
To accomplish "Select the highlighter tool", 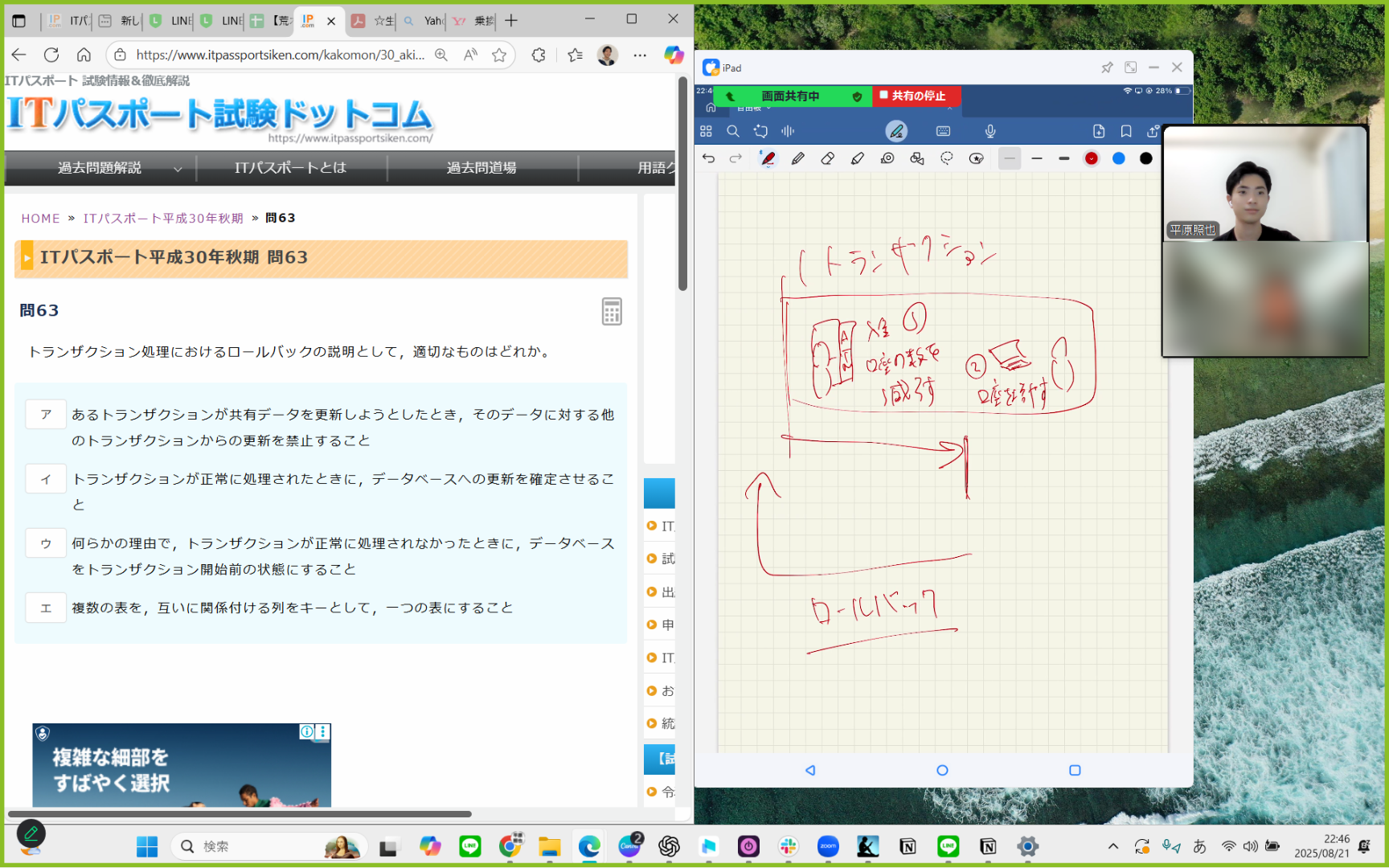I will [x=857, y=158].
